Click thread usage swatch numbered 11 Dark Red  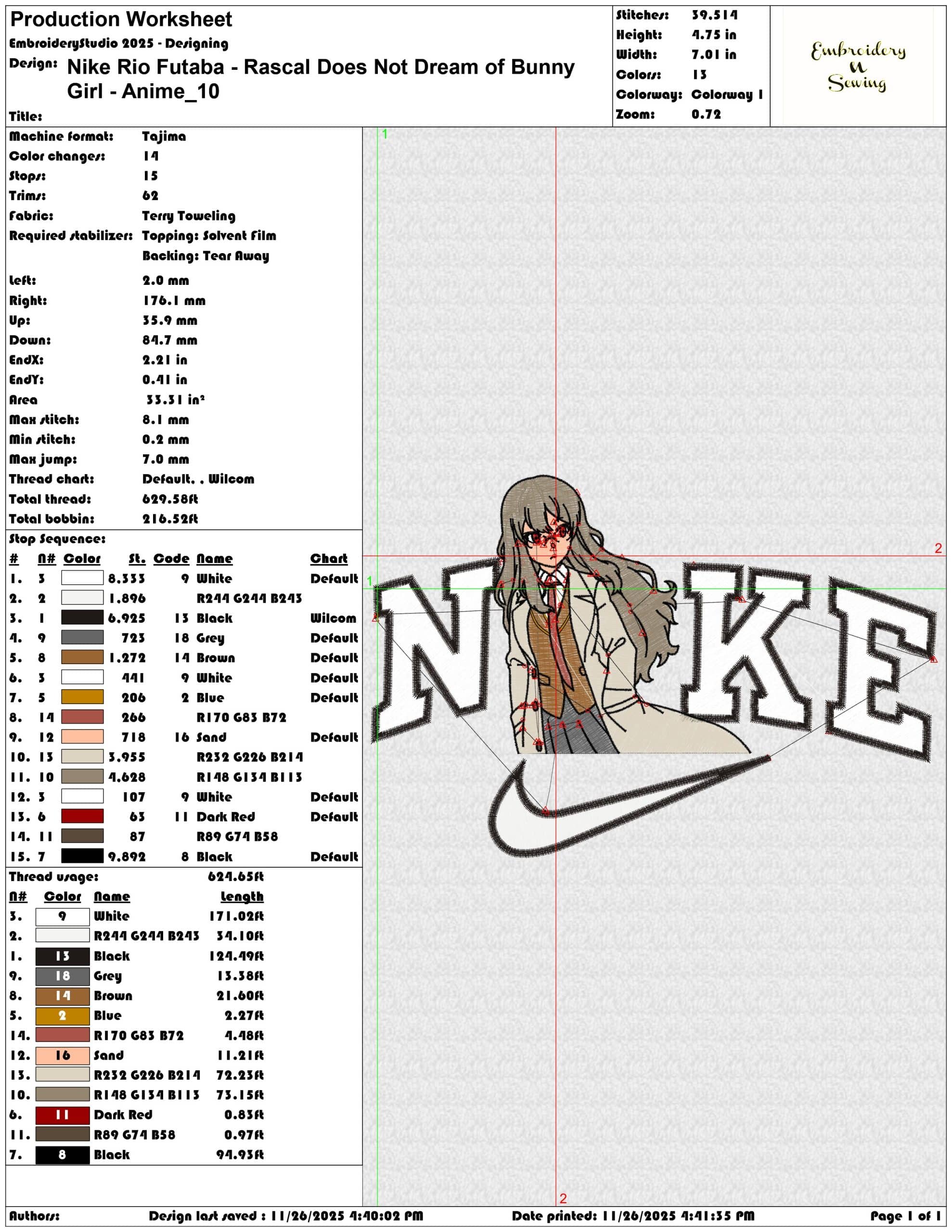tap(63, 1115)
